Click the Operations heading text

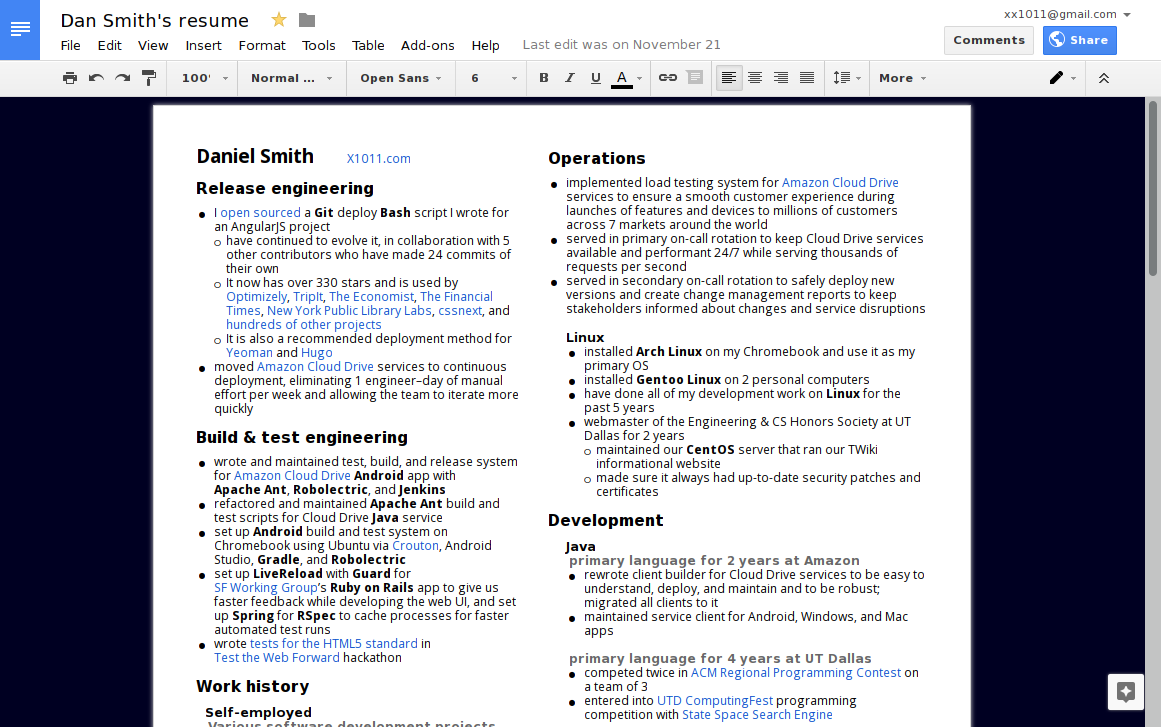pyautogui.click(x=597, y=158)
